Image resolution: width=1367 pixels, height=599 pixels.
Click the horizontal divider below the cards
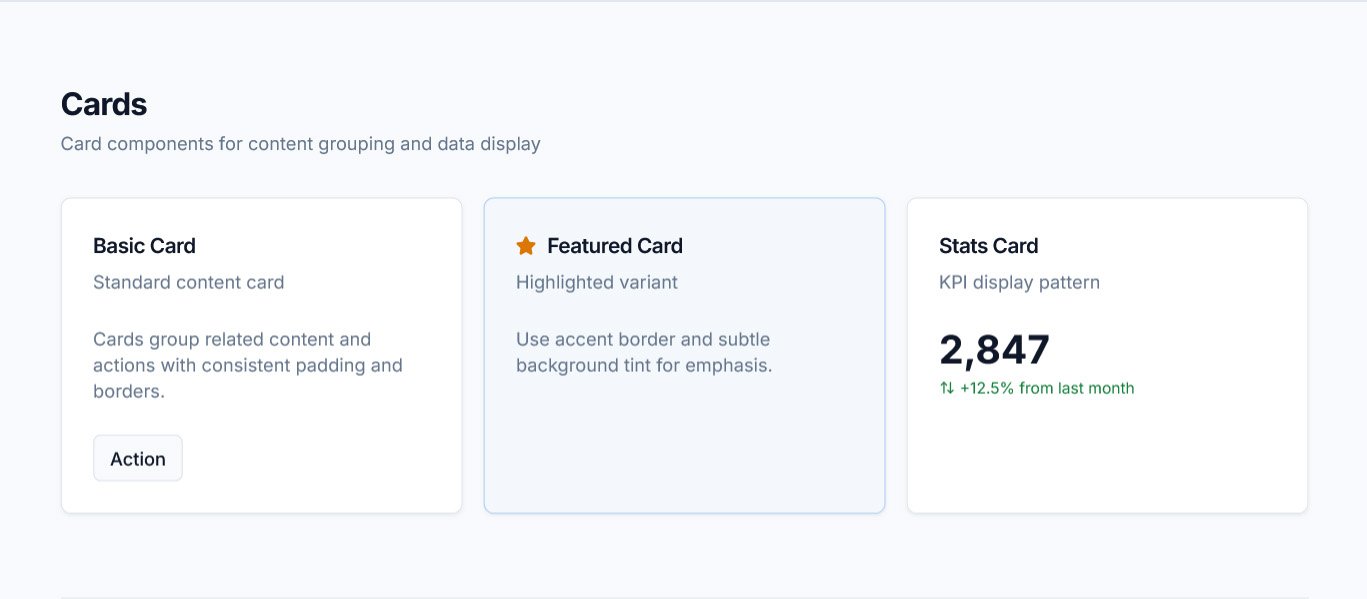684,597
